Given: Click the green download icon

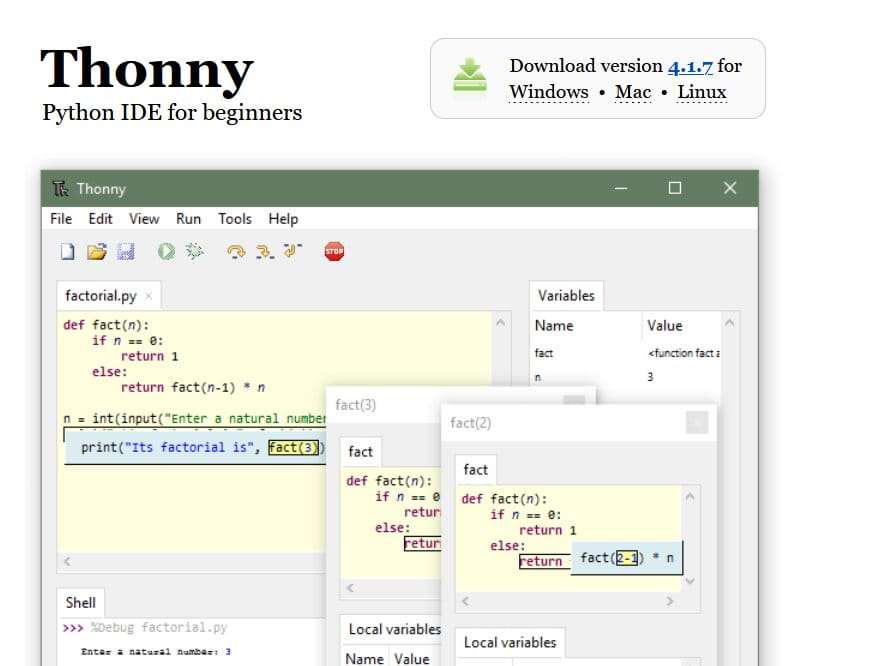Looking at the screenshot, I should click(469, 74).
